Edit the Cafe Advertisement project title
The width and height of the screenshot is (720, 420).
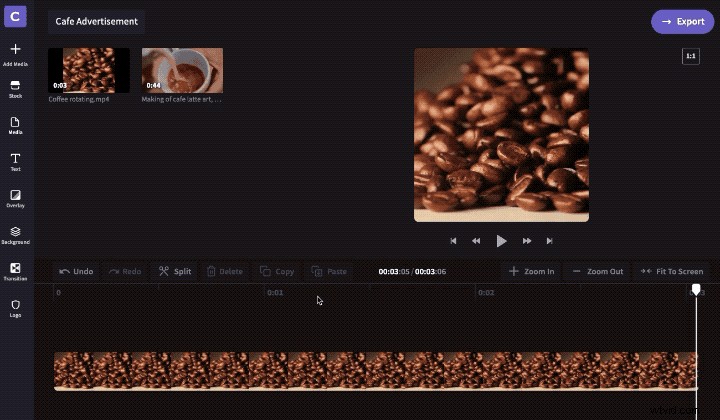[x=96, y=22]
